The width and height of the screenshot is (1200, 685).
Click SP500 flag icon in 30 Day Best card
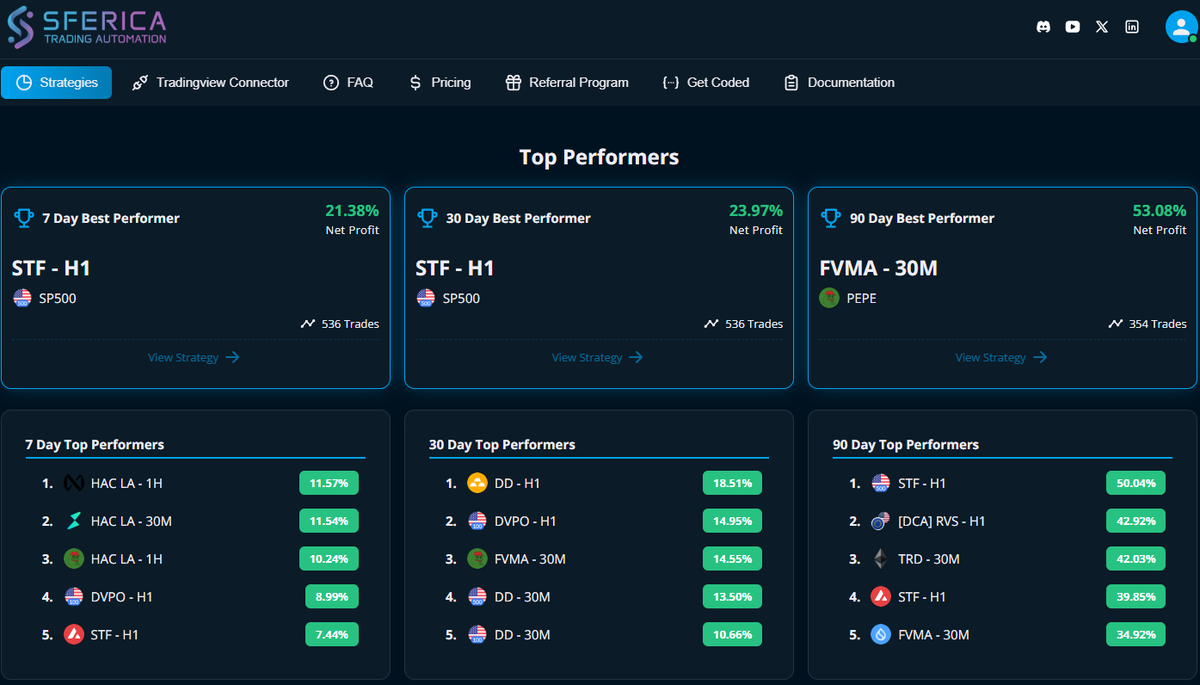pyautogui.click(x=426, y=298)
